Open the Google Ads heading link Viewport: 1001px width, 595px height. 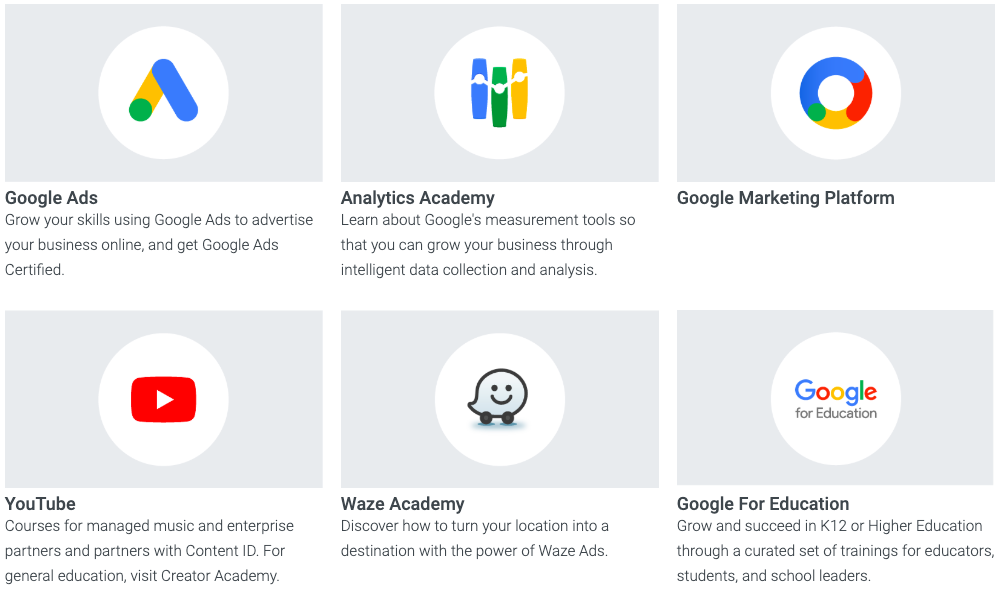pyautogui.click(x=52, y=198)
